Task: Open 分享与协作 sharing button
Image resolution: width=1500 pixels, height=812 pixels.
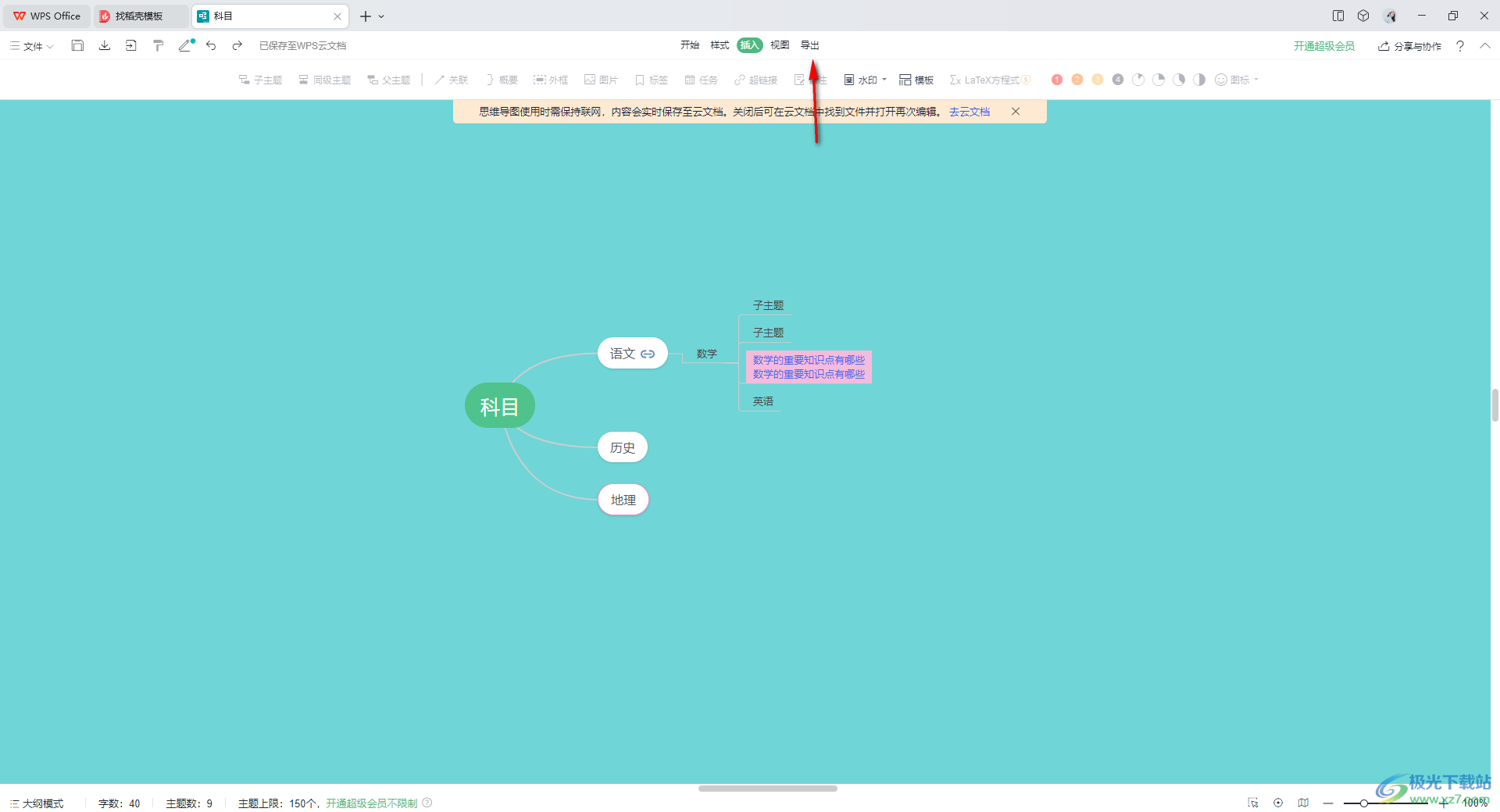Action: 1409,46
